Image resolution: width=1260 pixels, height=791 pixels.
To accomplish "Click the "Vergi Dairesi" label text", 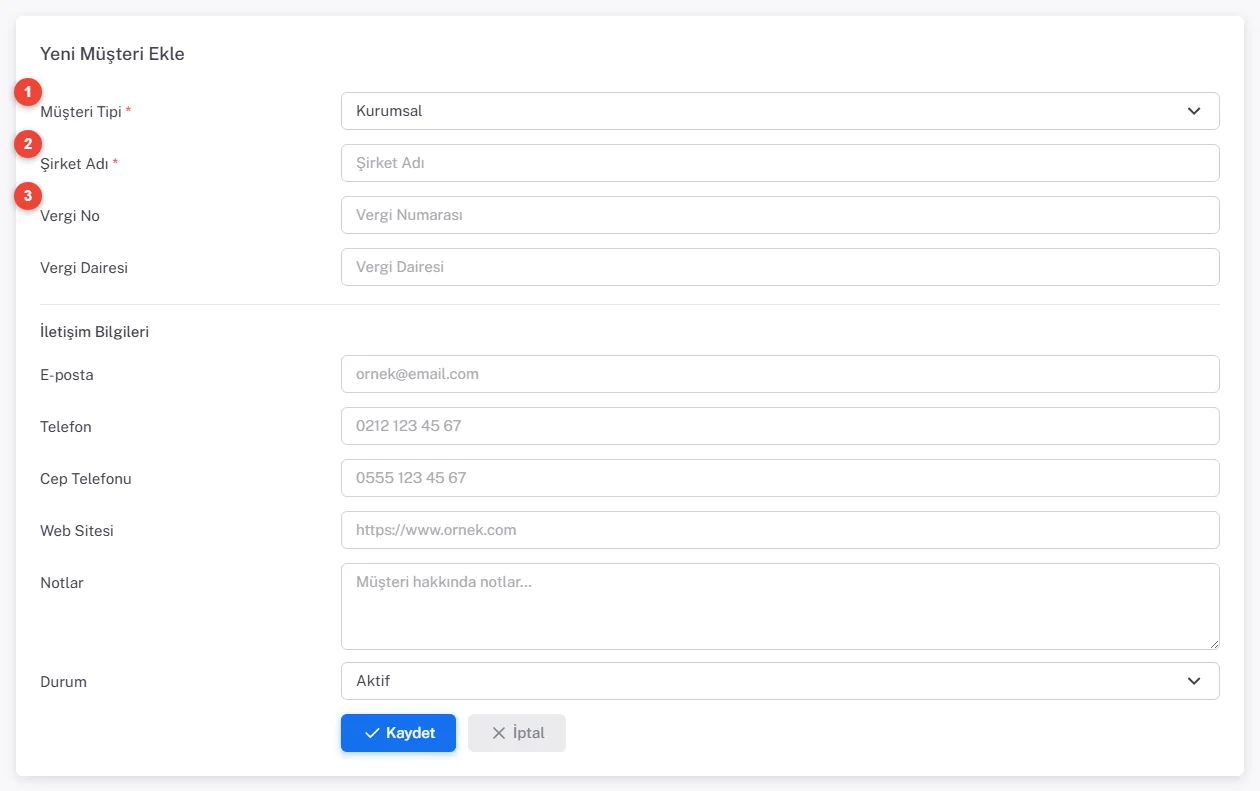I will point(84,268).
